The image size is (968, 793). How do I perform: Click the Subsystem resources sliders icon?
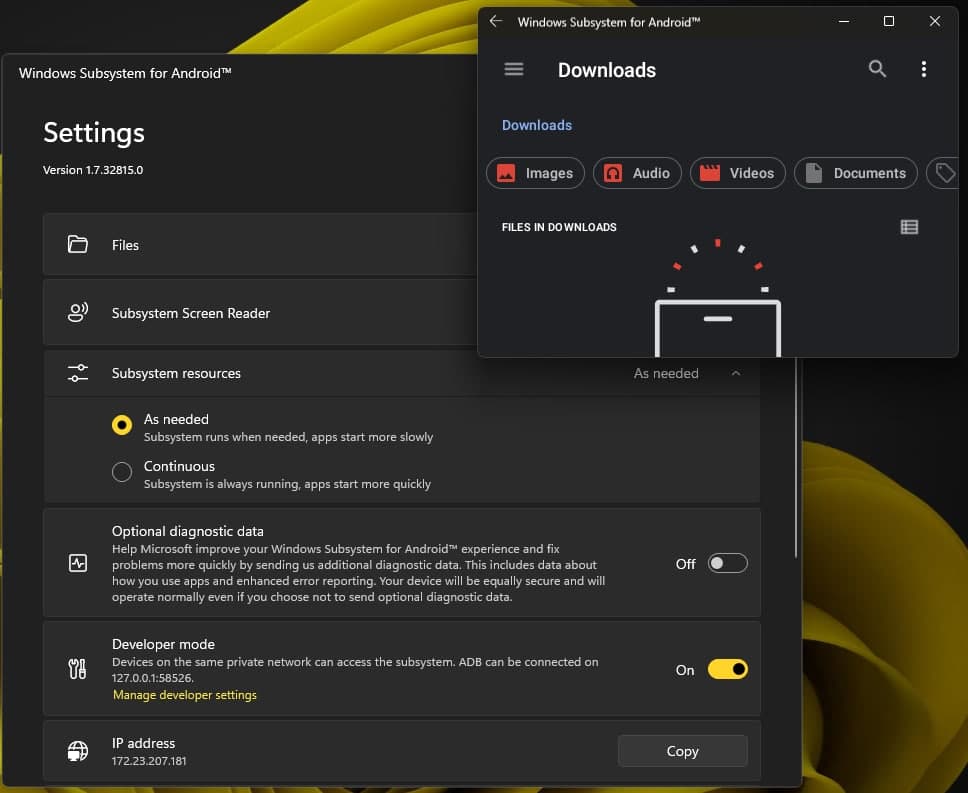78,371
